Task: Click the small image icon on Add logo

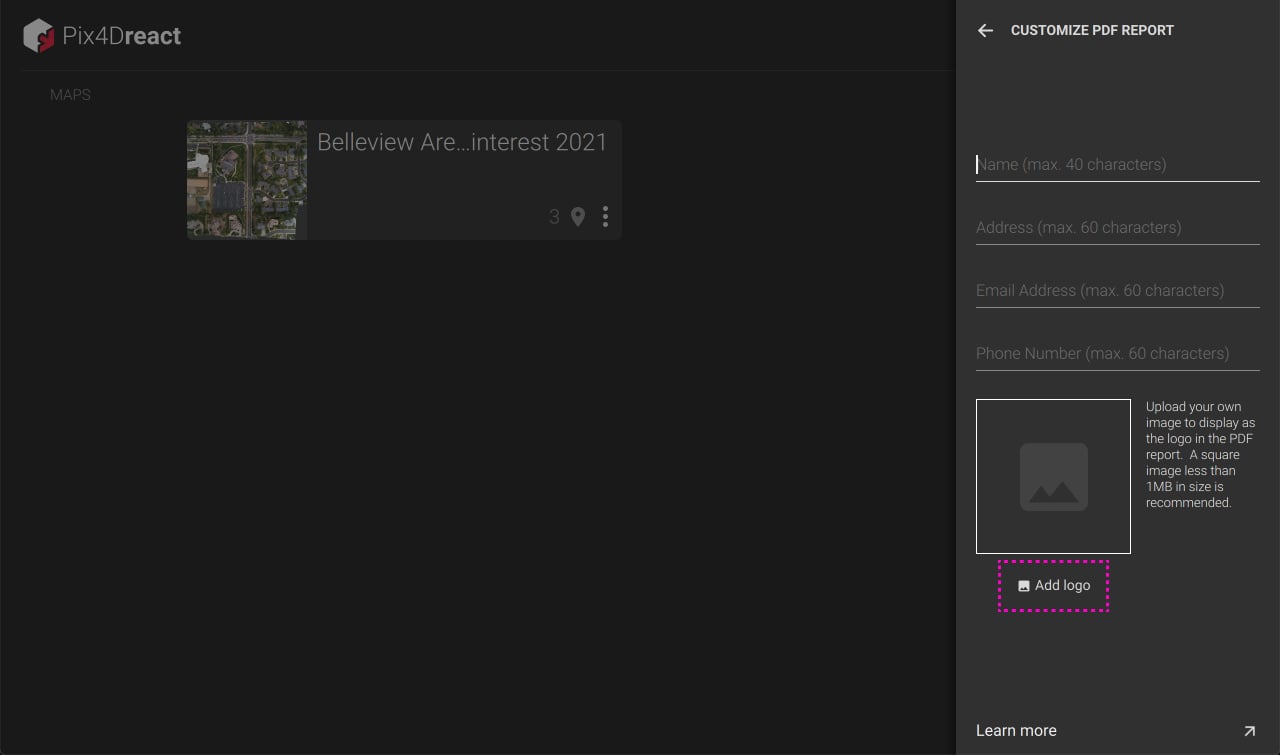Action: tap(1023, 586)
